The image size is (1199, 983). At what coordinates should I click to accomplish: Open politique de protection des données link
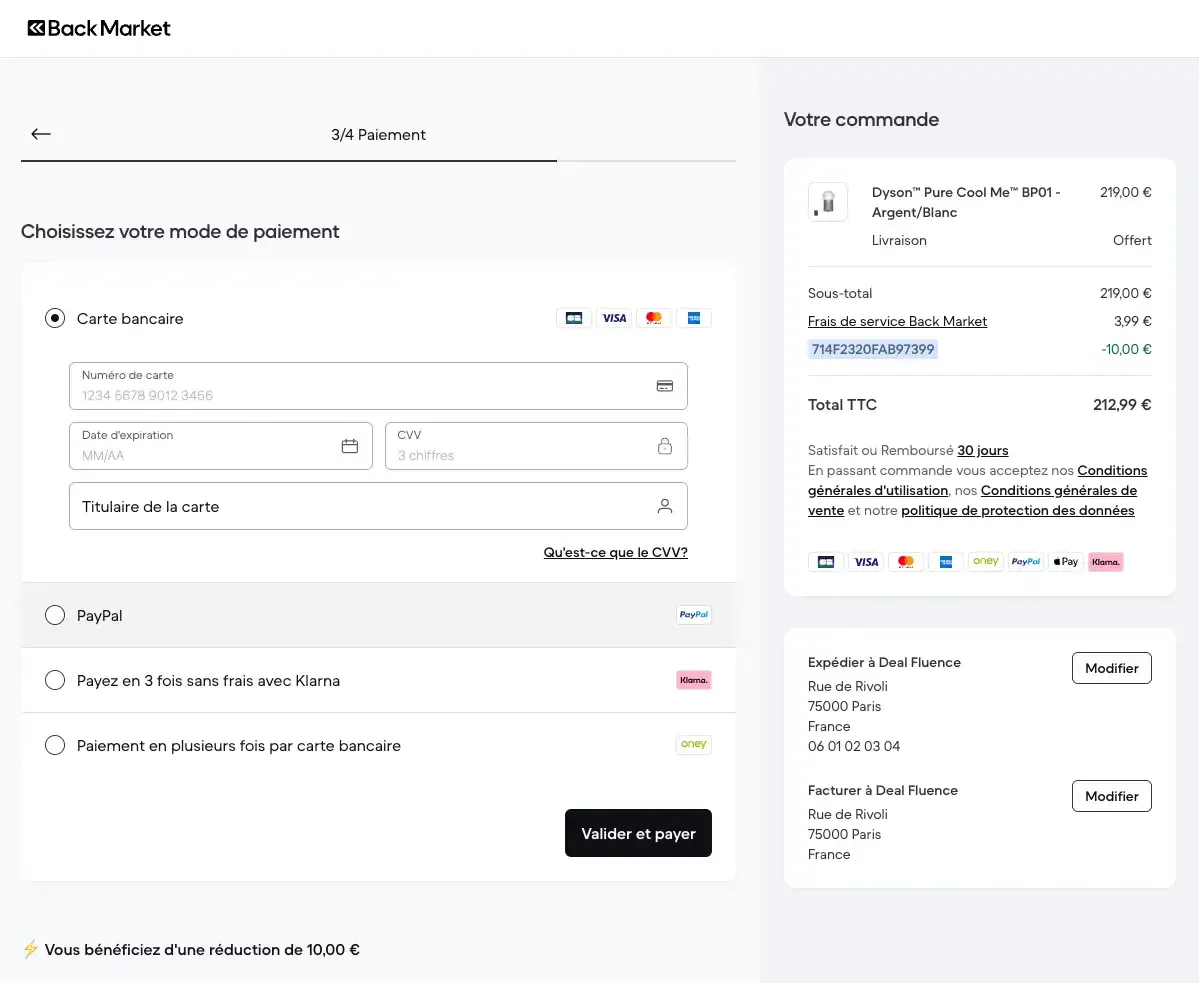(1018, 510)
